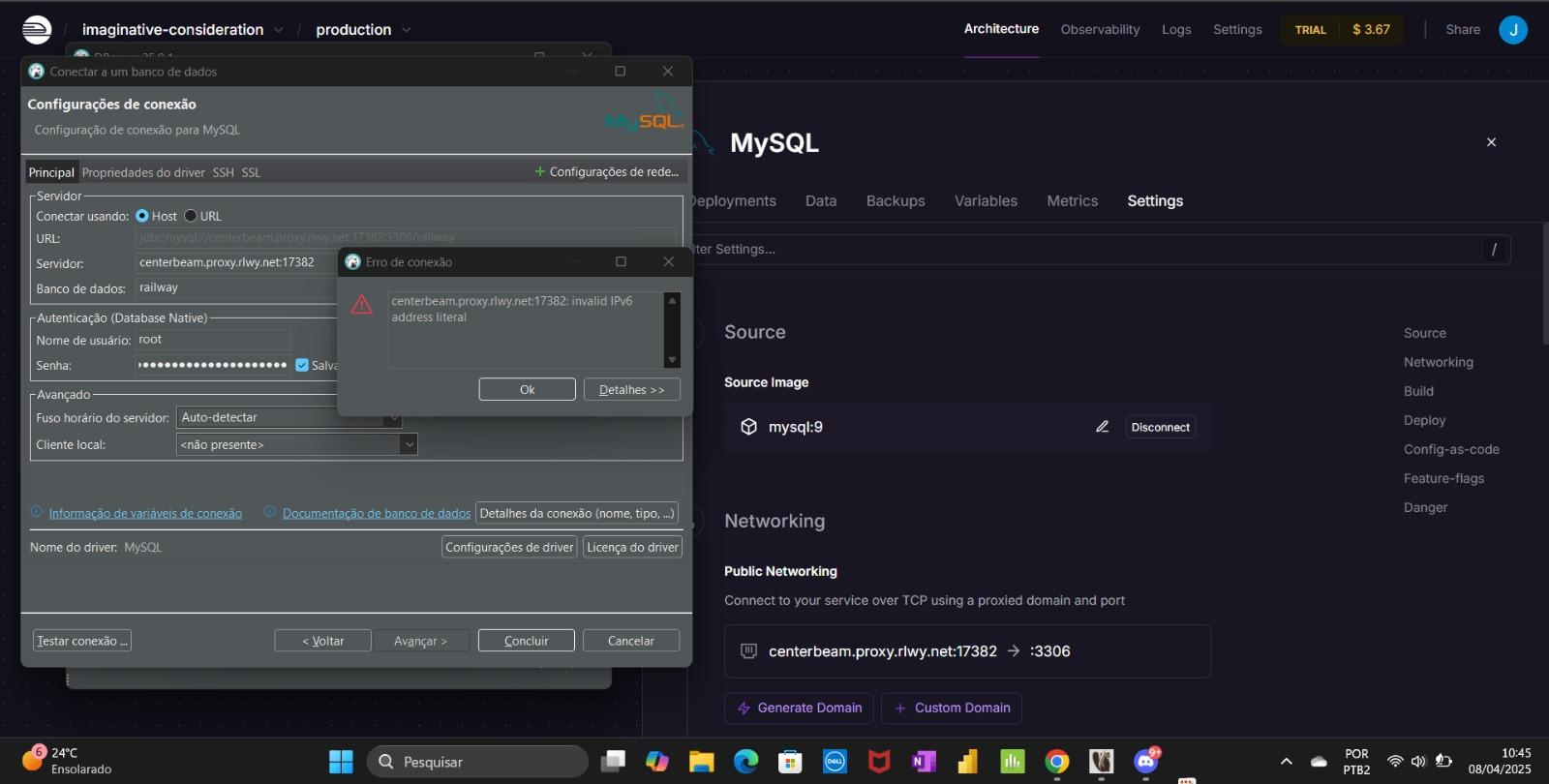Open the SSL tab
This screenshot has height=784, width=1549.
pos(251,172)
